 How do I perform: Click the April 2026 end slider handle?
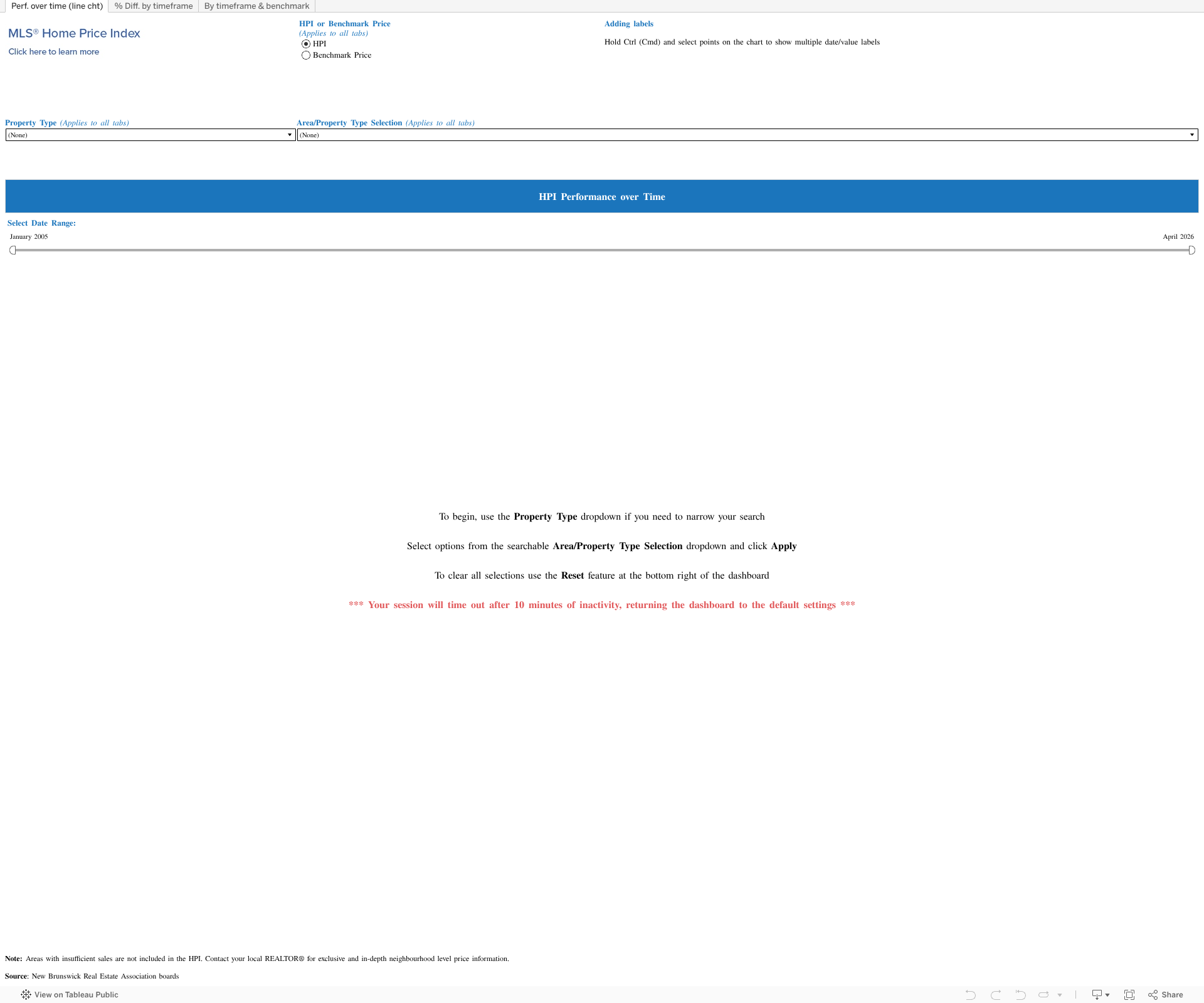(x=1191, y=250)
